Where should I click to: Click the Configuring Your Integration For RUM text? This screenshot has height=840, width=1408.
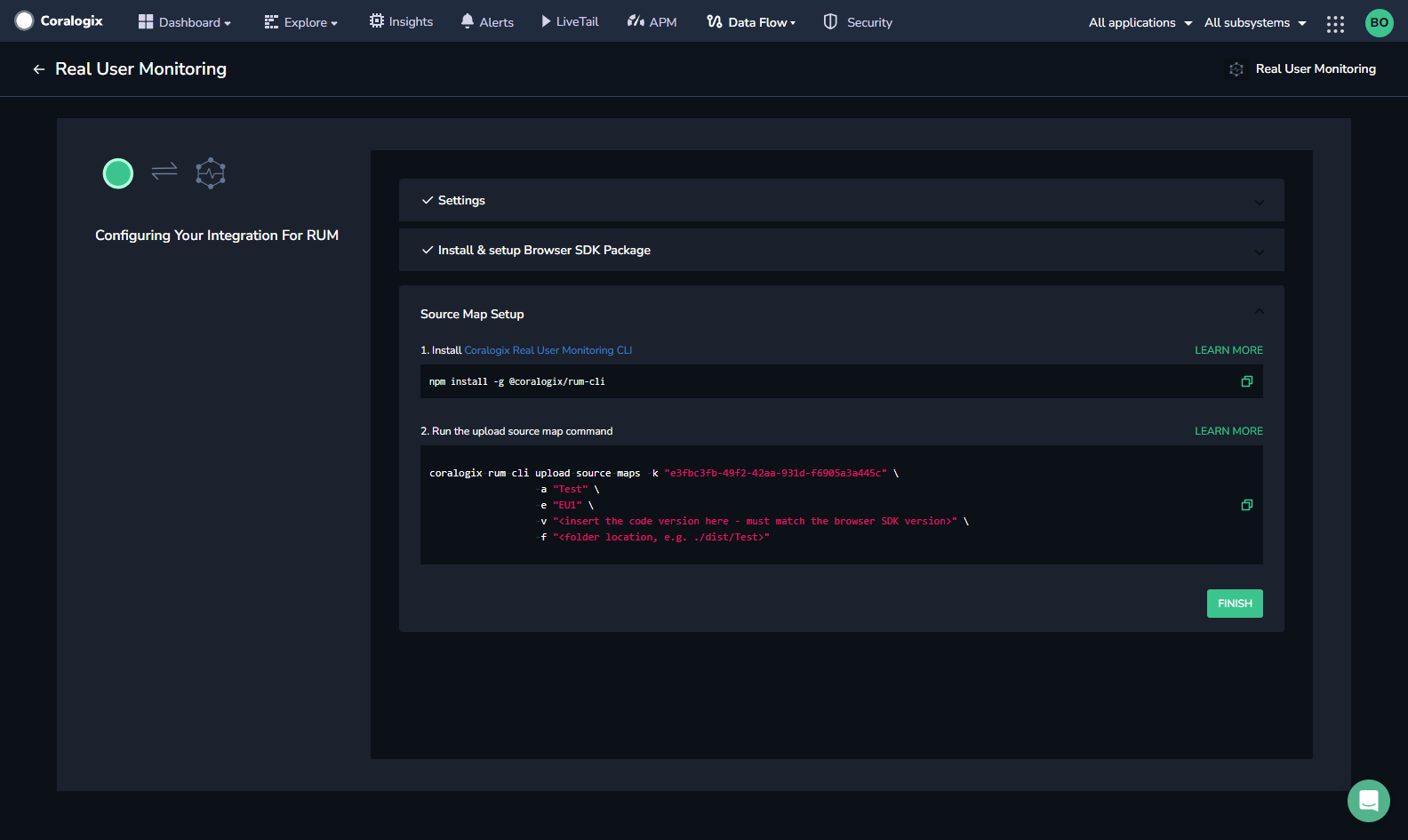click(217, 235)
